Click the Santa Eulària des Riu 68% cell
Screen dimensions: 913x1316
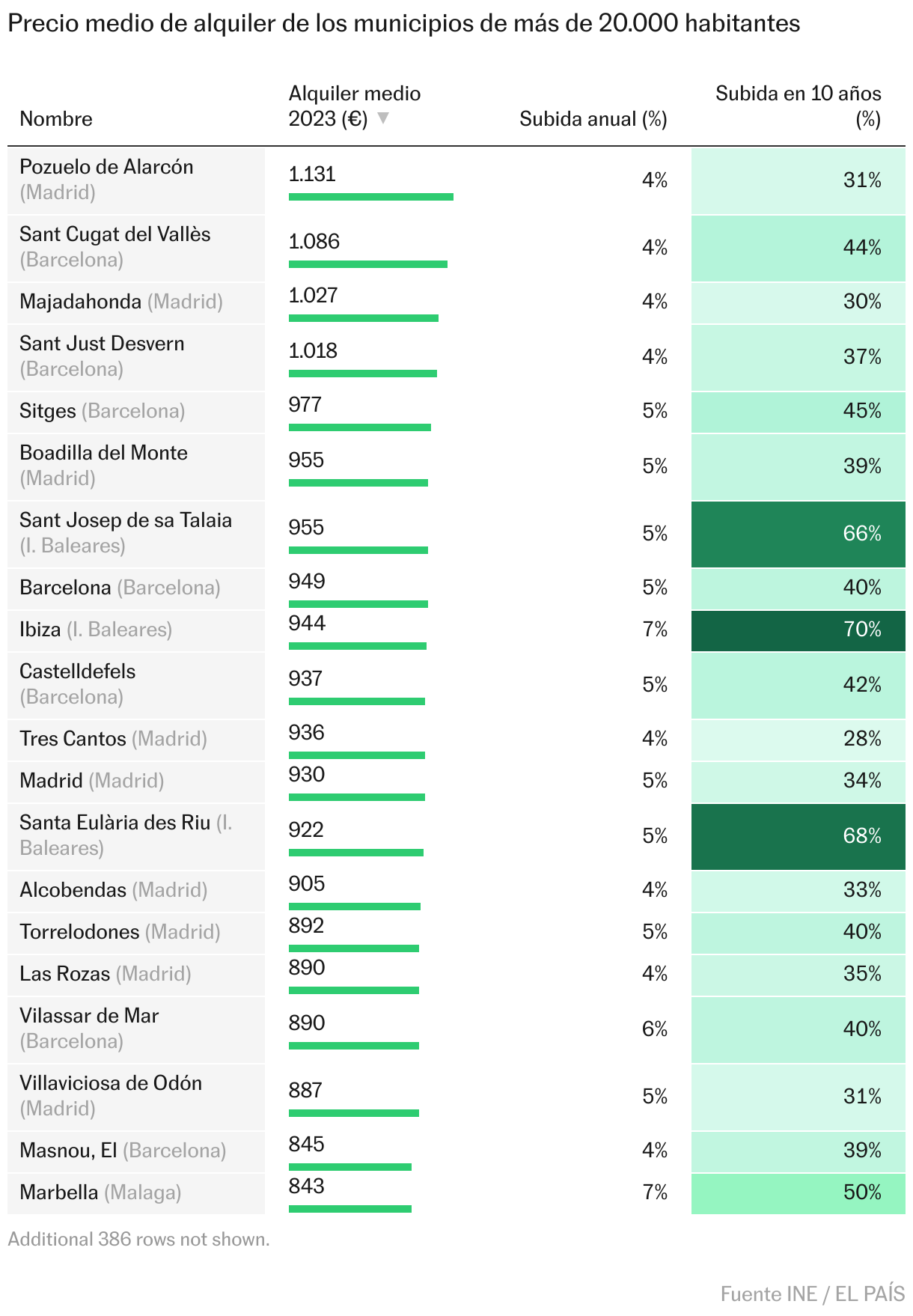click(x=798, y=836)
